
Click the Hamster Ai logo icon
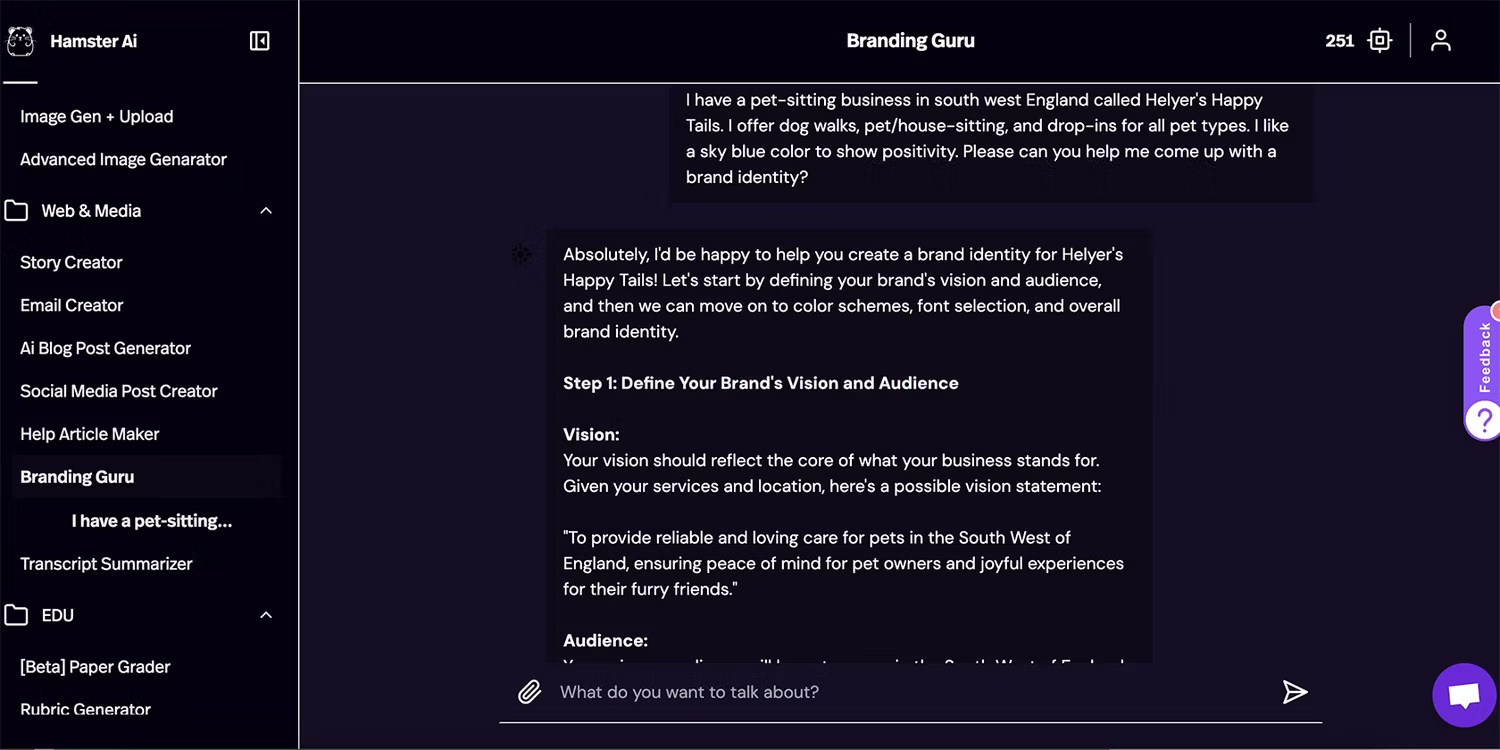(20, 41)
